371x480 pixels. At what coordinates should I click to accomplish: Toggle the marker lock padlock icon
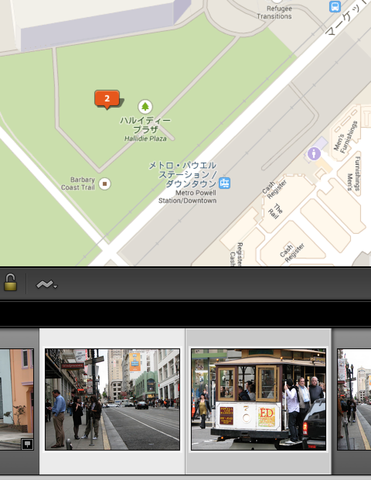tap(10, 282)
